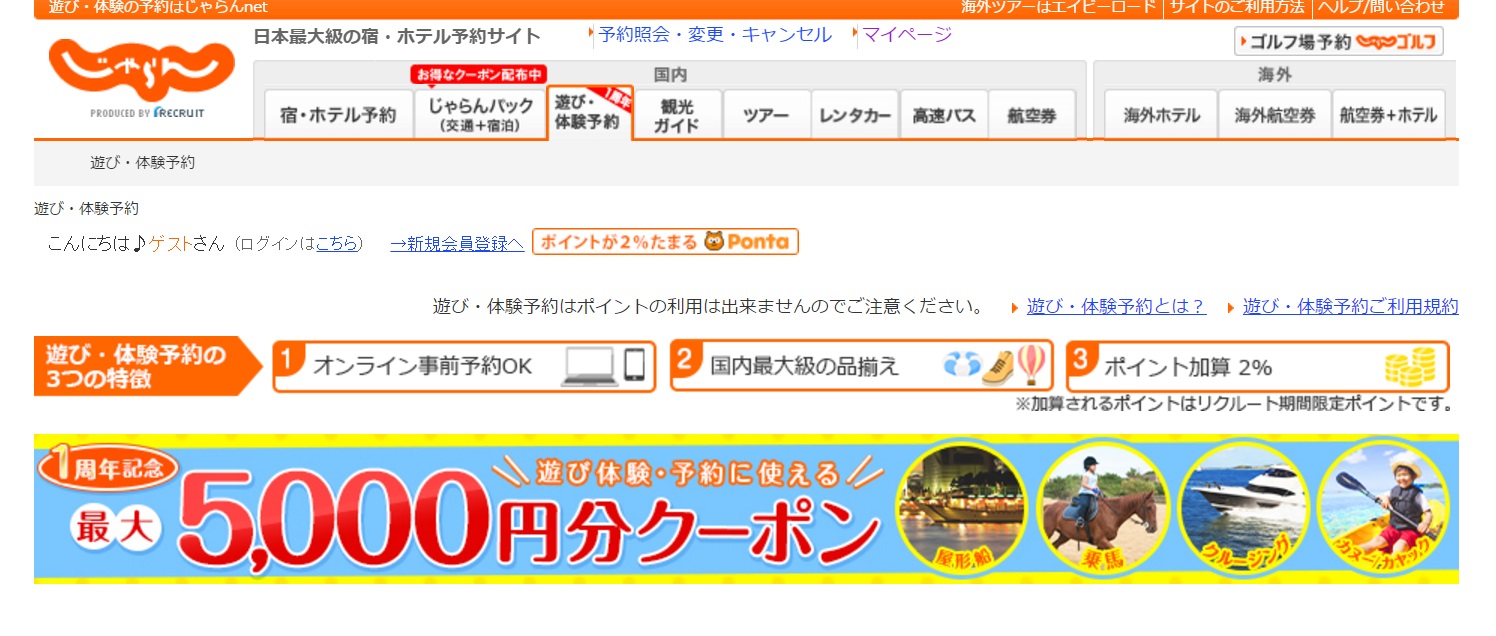Click the 屋形船 circle photo

[x=961, y=510]
